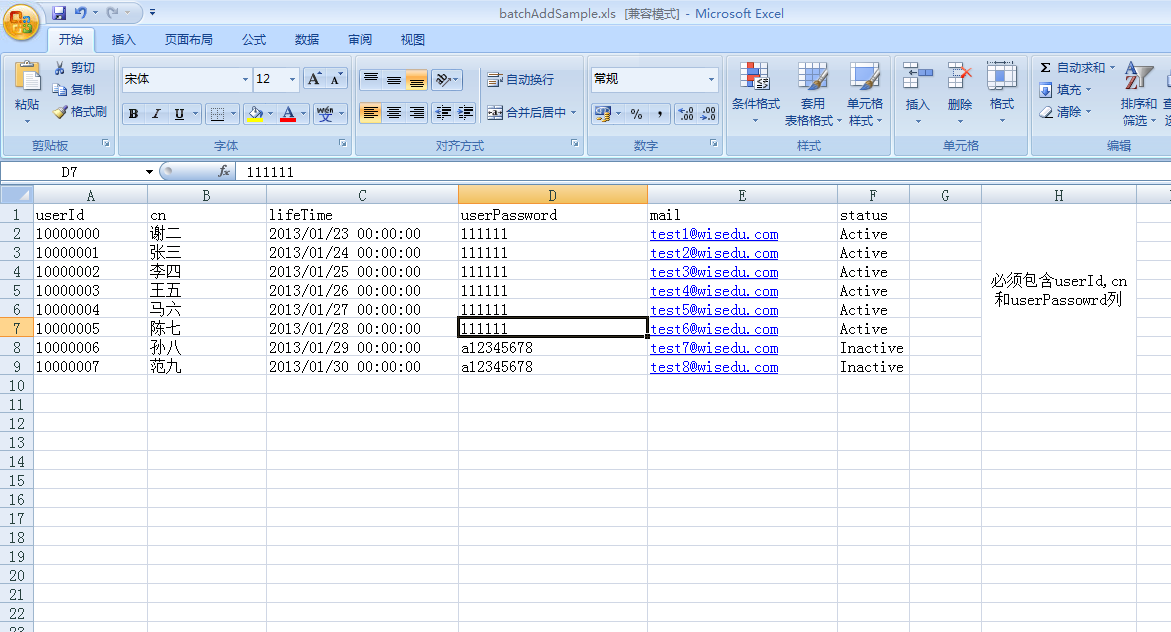
Task: Open Conditional Formatting icon
Action: (x=755, y=78)
